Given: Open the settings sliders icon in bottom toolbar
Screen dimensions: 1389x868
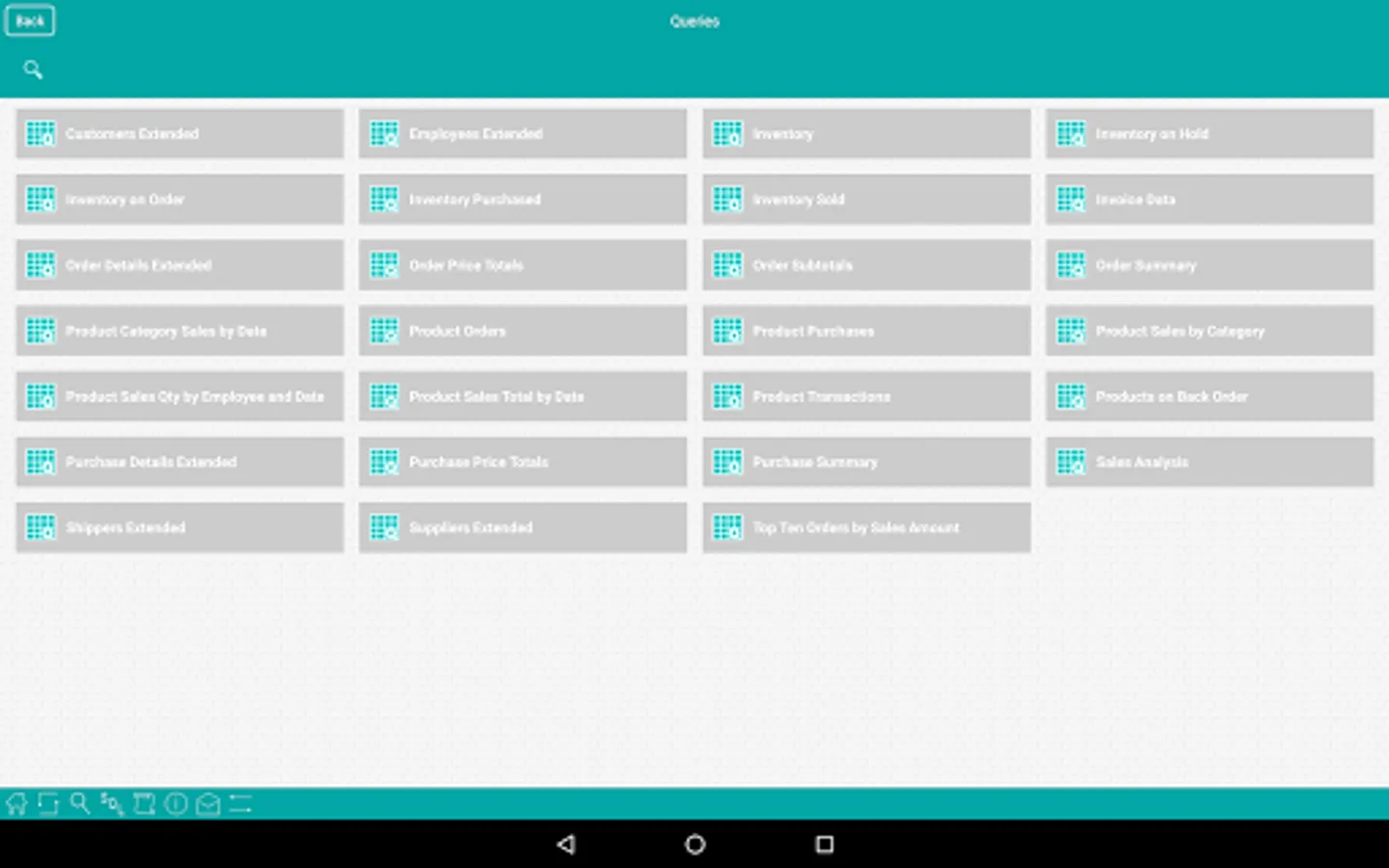Looking at the screenshot, I should click(240, 803).
